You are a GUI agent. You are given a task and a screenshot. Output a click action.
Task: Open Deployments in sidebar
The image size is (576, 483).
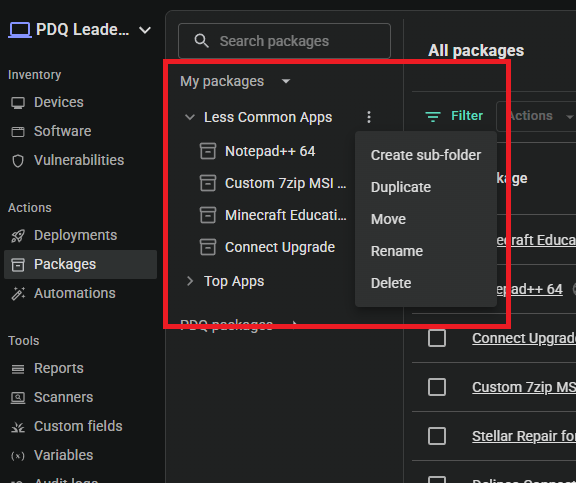[75, 235]
